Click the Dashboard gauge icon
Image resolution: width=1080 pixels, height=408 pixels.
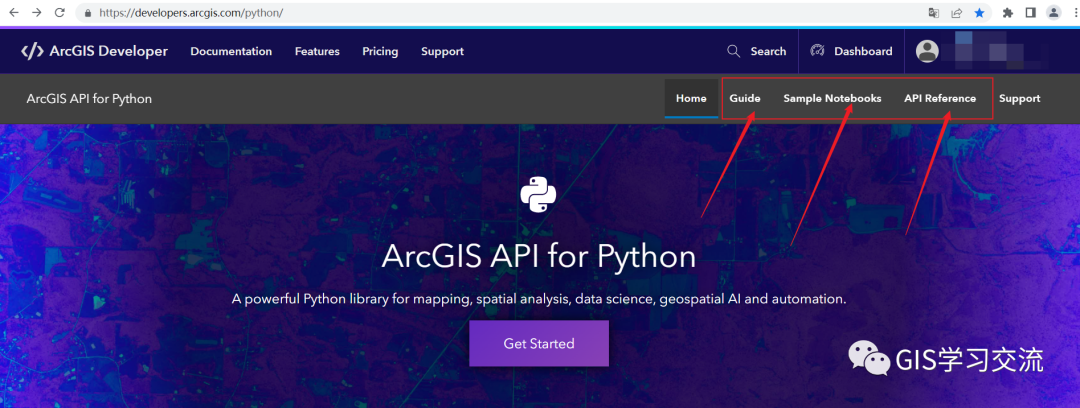(x=818, y=51)
